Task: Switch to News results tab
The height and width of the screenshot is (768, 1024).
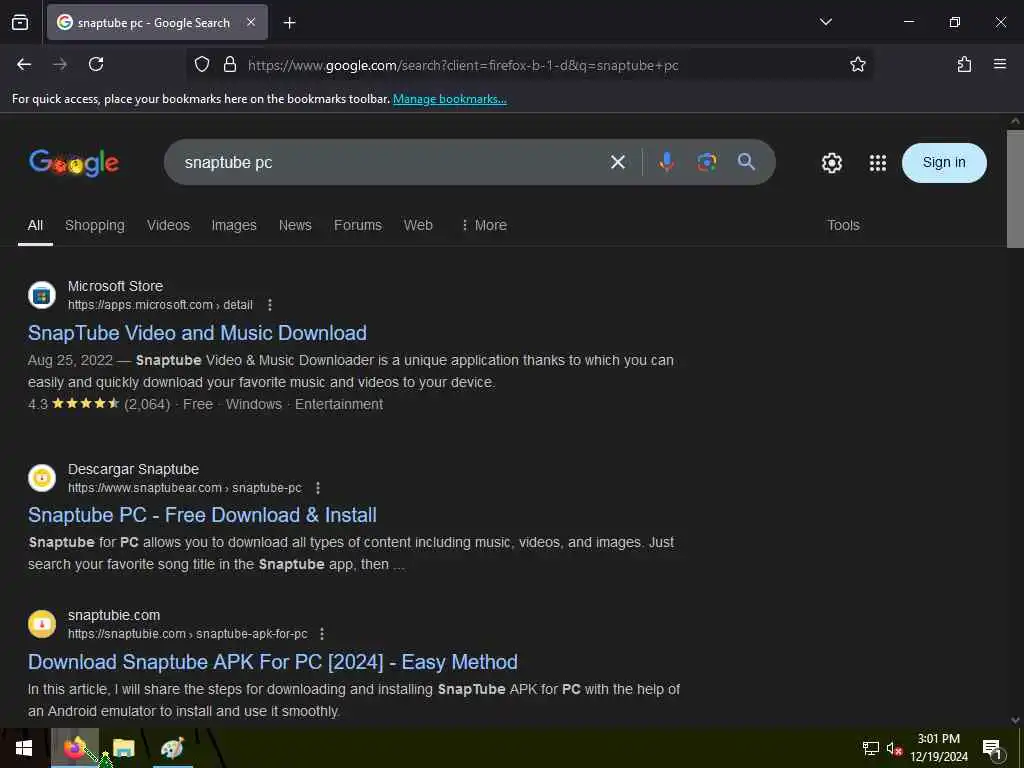Action: (295, 225)
